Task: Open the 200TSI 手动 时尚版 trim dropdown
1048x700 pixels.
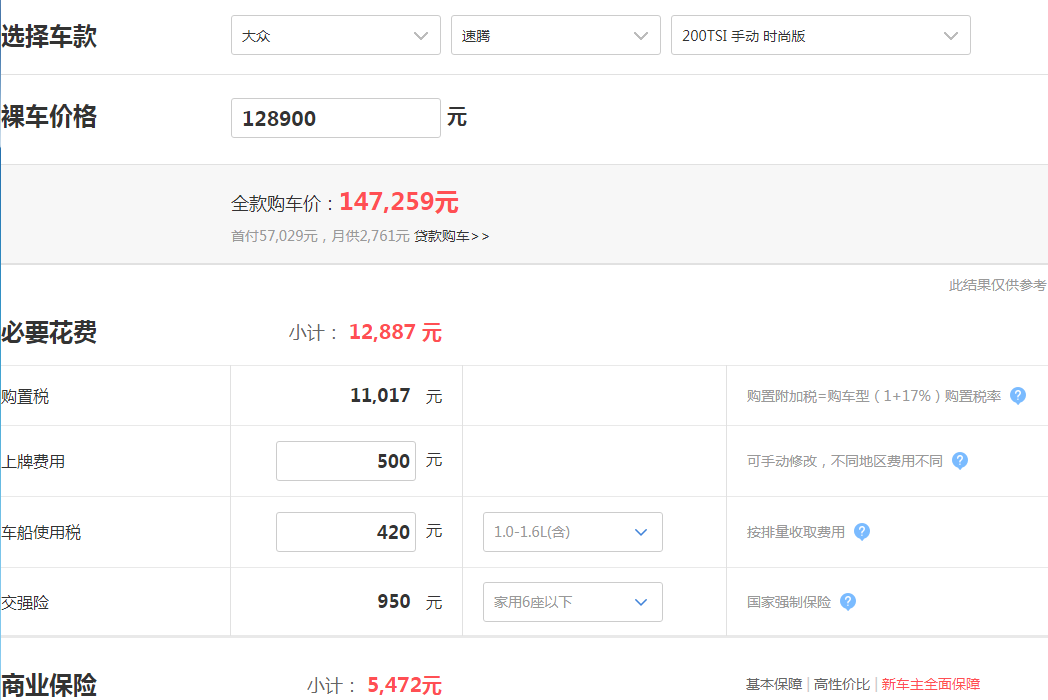Action: 821,35
